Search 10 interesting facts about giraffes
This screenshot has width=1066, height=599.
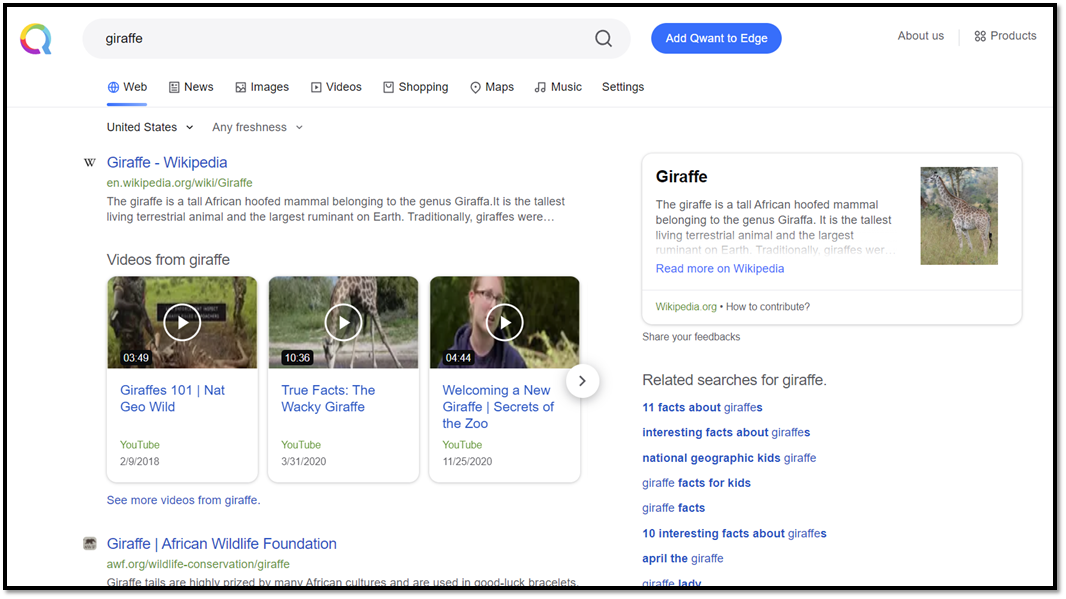(x=734, y=534)
